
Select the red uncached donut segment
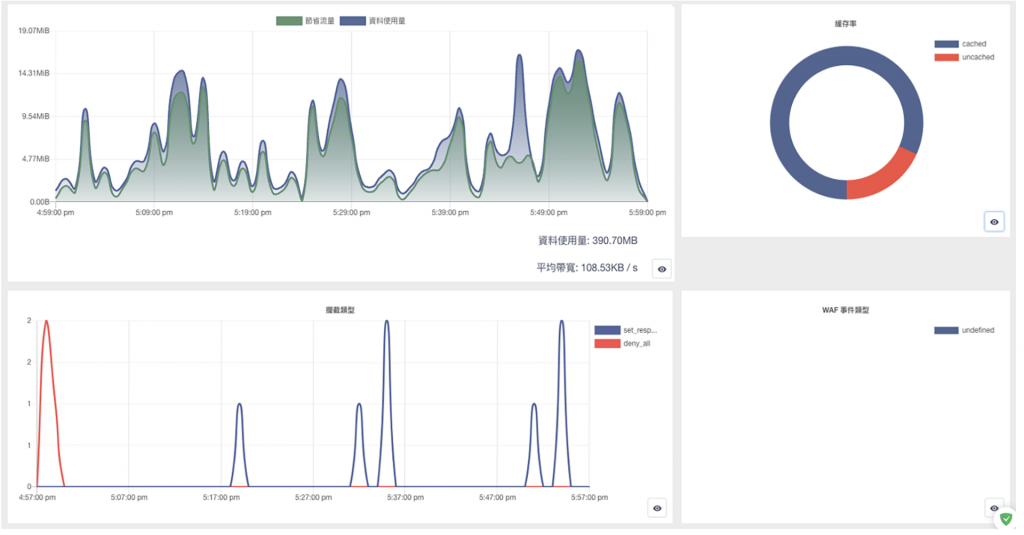pos(887,177)
